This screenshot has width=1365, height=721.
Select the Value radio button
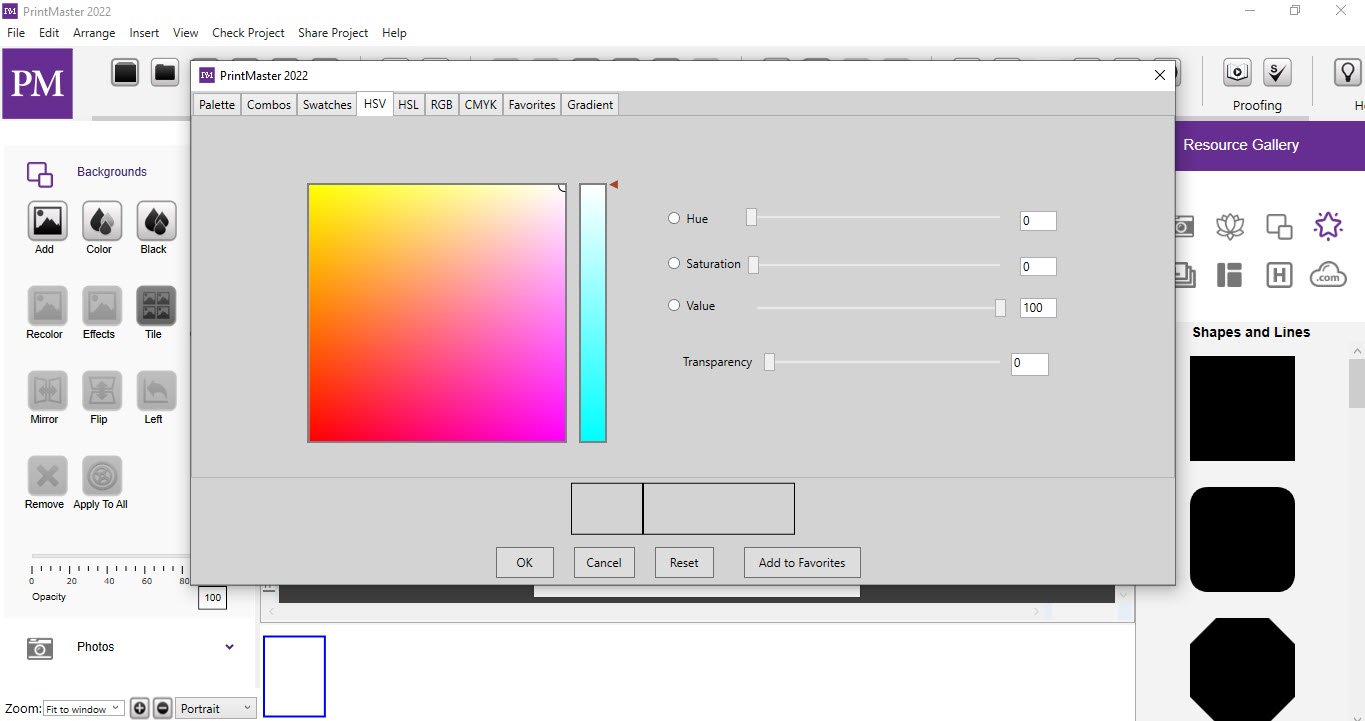(x=674, y=306)
